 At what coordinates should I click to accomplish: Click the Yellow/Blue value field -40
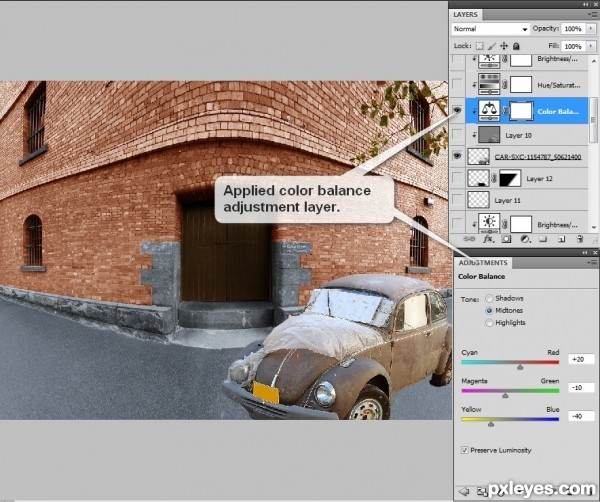coord(581,416)
